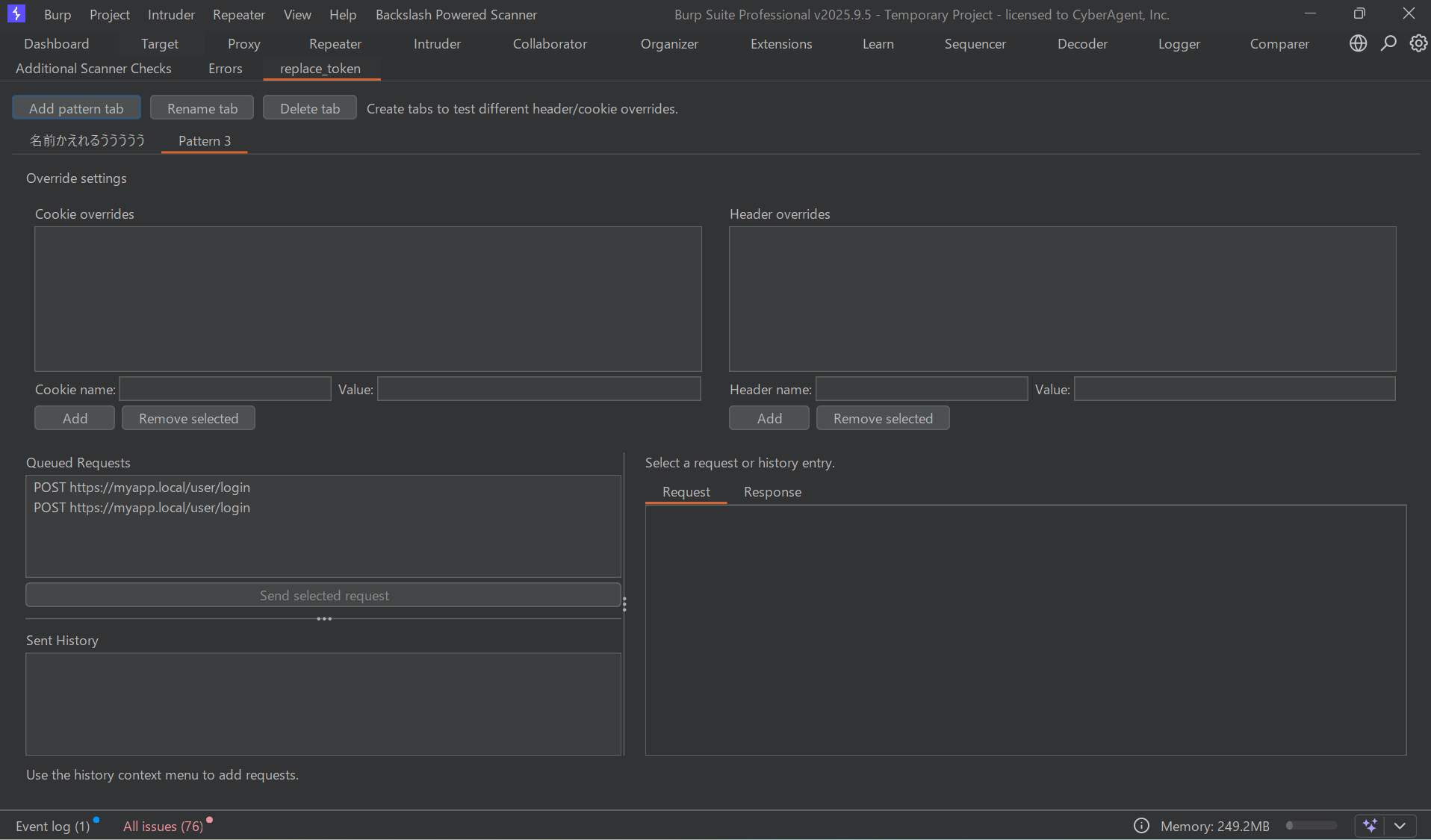Open the Help menu

[x=343, y=14]
